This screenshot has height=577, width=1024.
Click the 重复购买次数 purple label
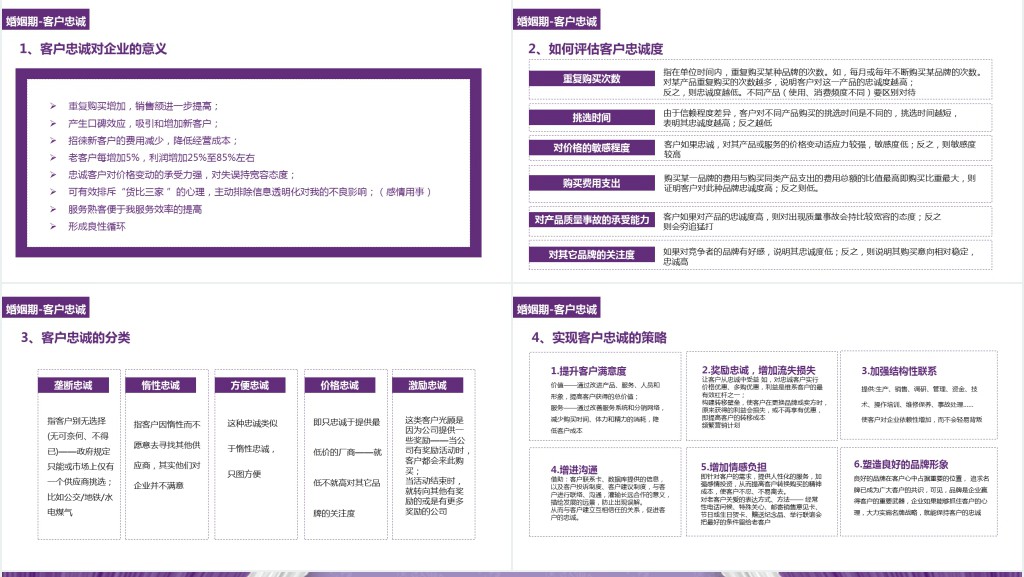point(591,79)
